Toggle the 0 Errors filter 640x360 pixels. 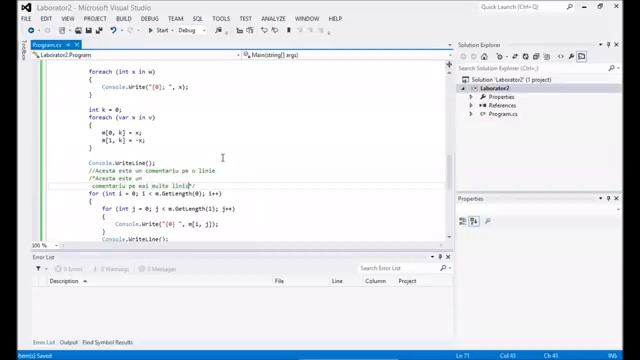click(x=69, y=269)
